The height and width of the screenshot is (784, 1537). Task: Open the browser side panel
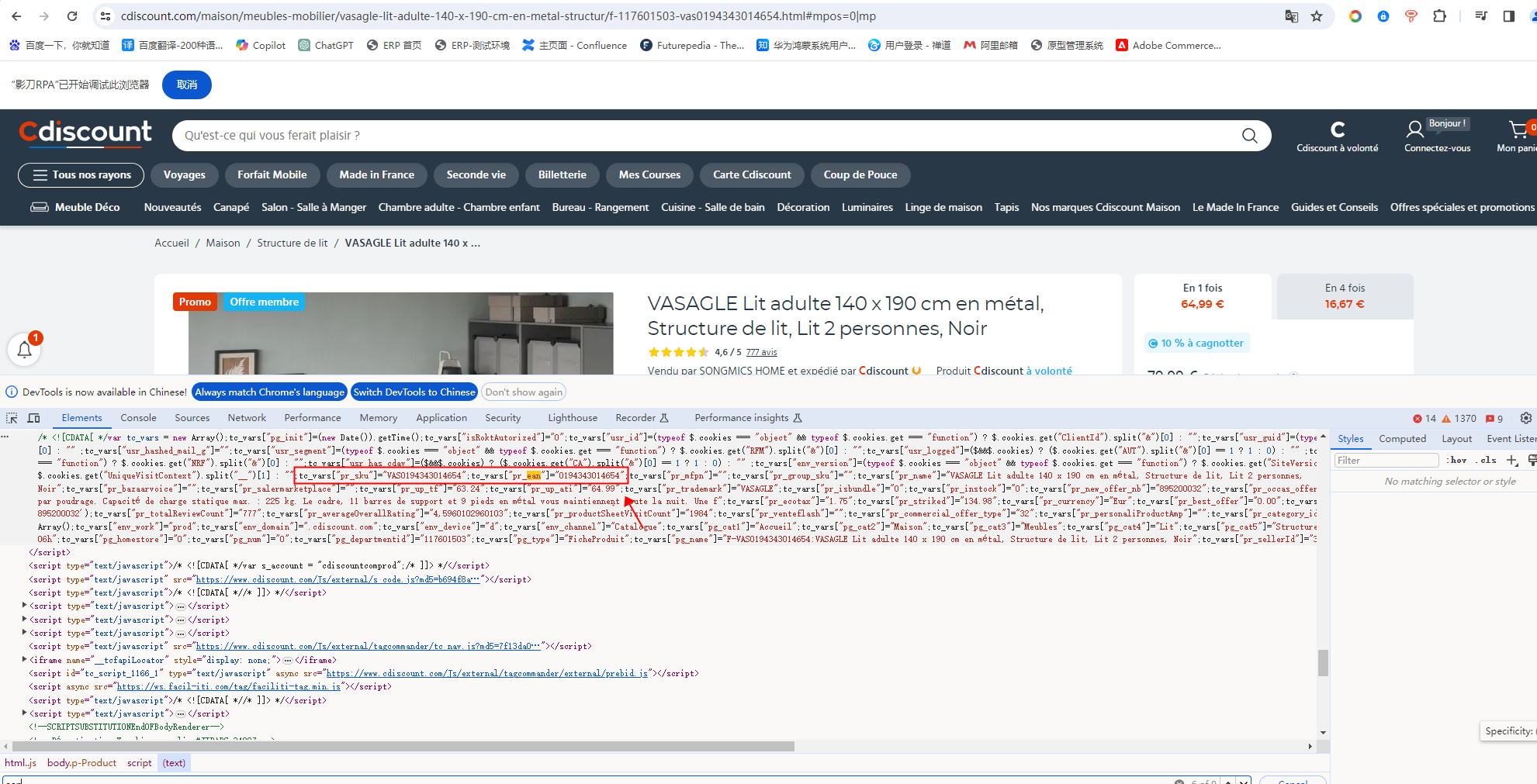coord(1509,16)
